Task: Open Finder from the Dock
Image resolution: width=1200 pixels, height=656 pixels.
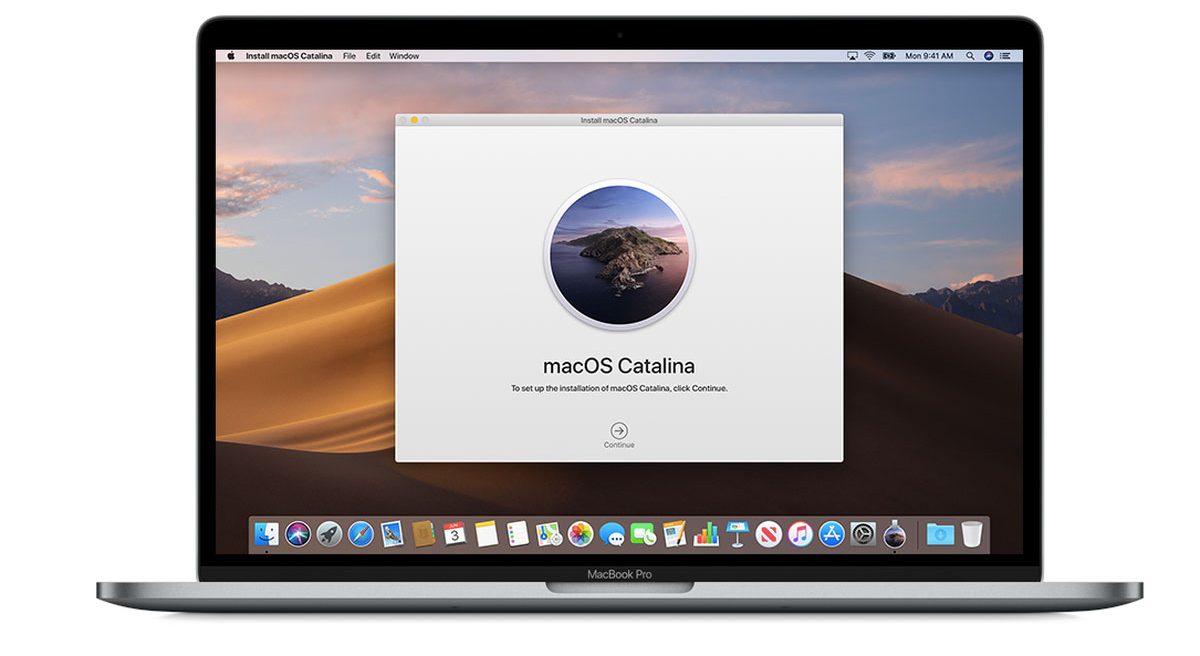Action: click(267, 534)
